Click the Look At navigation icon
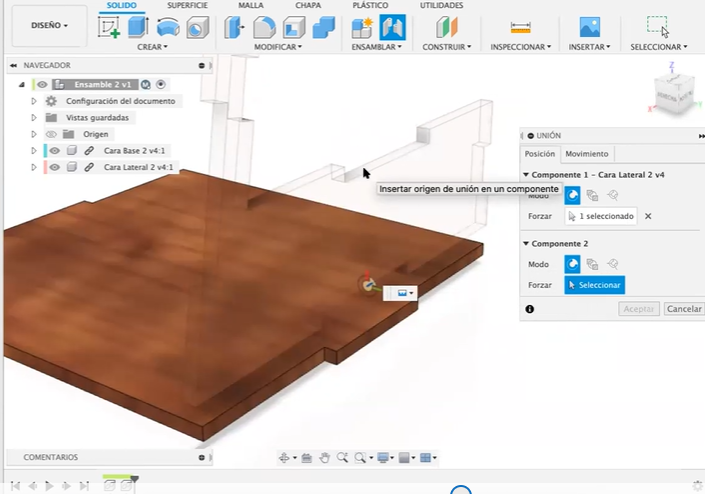 [x=307, y=458]
